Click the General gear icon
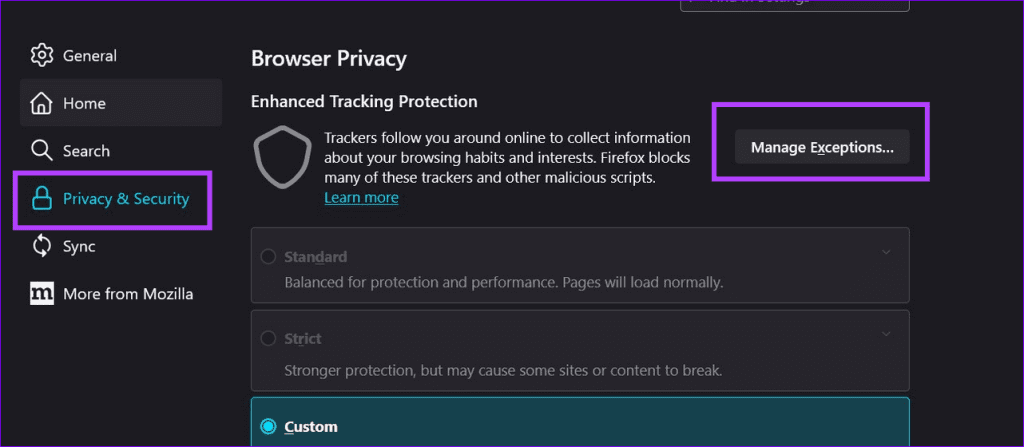 [42, 56]
